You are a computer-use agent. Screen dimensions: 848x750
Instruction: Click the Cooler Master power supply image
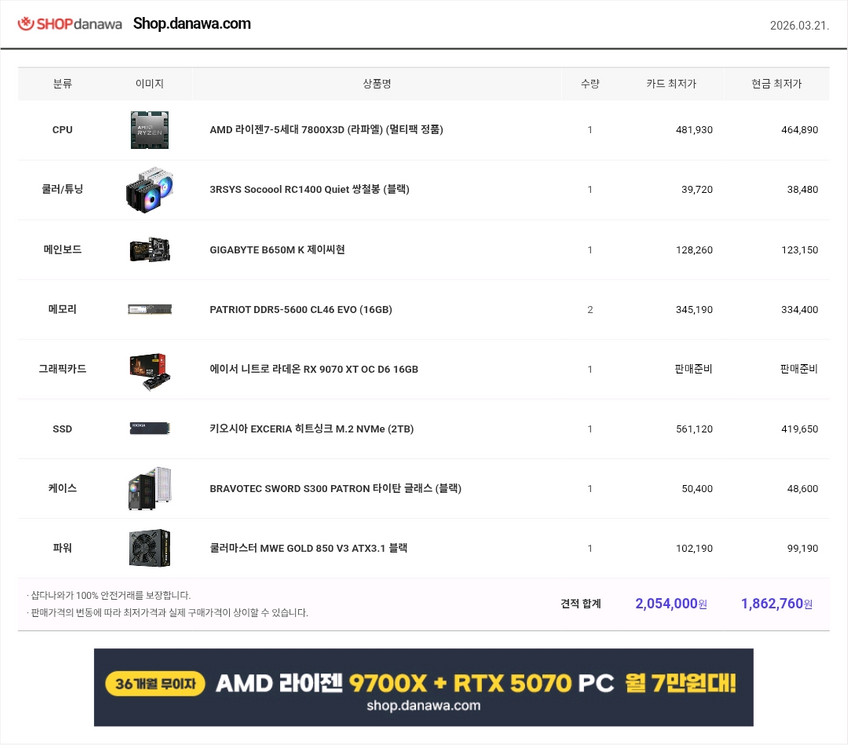tap(149, 548)
